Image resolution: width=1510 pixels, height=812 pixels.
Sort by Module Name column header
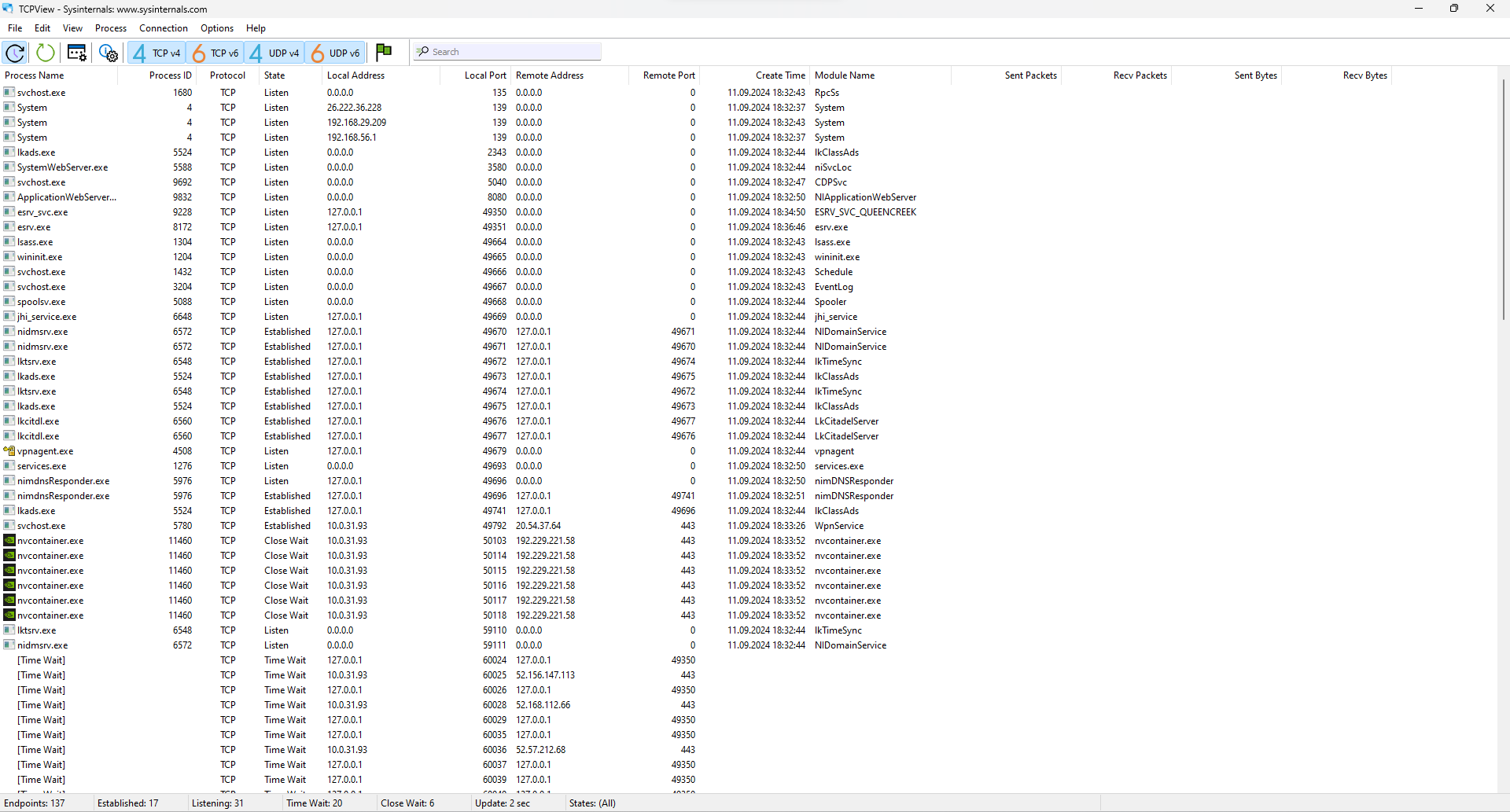coord(881,75)
